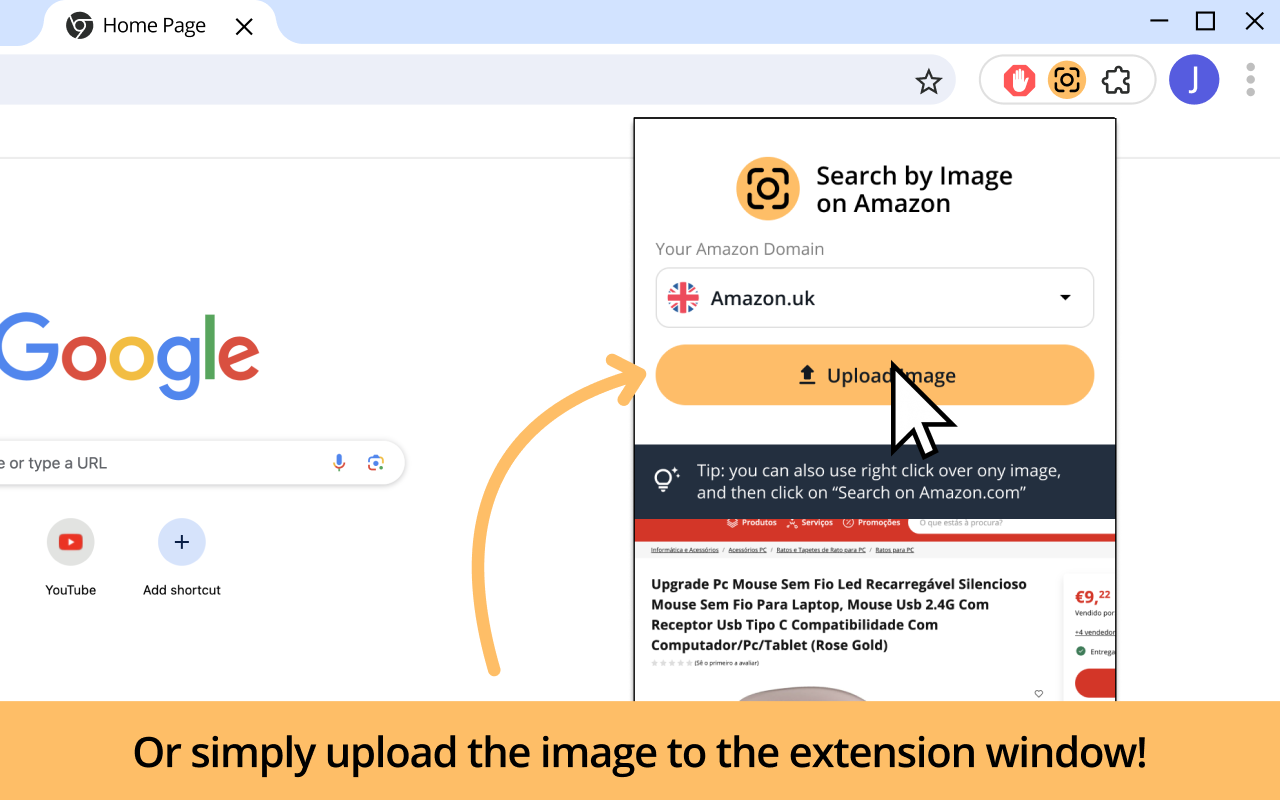Start voice search with the microphone icon

point(339,462)
